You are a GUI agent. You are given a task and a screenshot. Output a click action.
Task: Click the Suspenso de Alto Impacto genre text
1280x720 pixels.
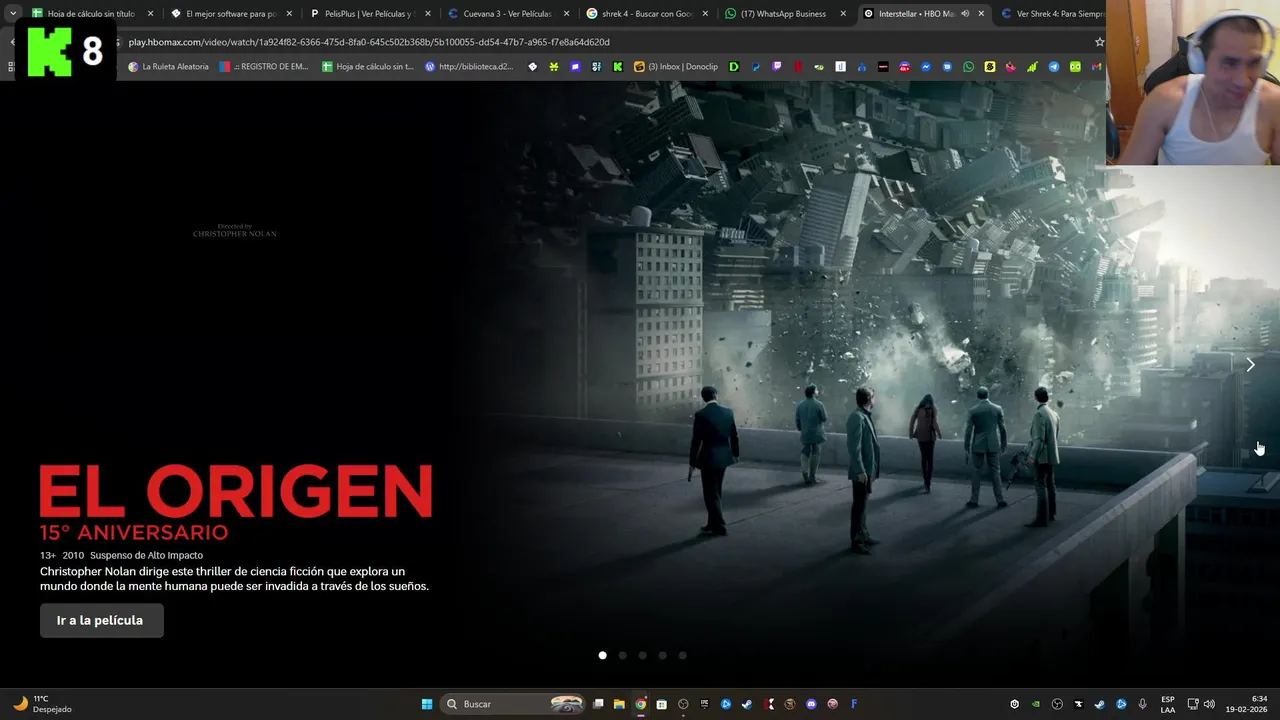coord(146,555)
